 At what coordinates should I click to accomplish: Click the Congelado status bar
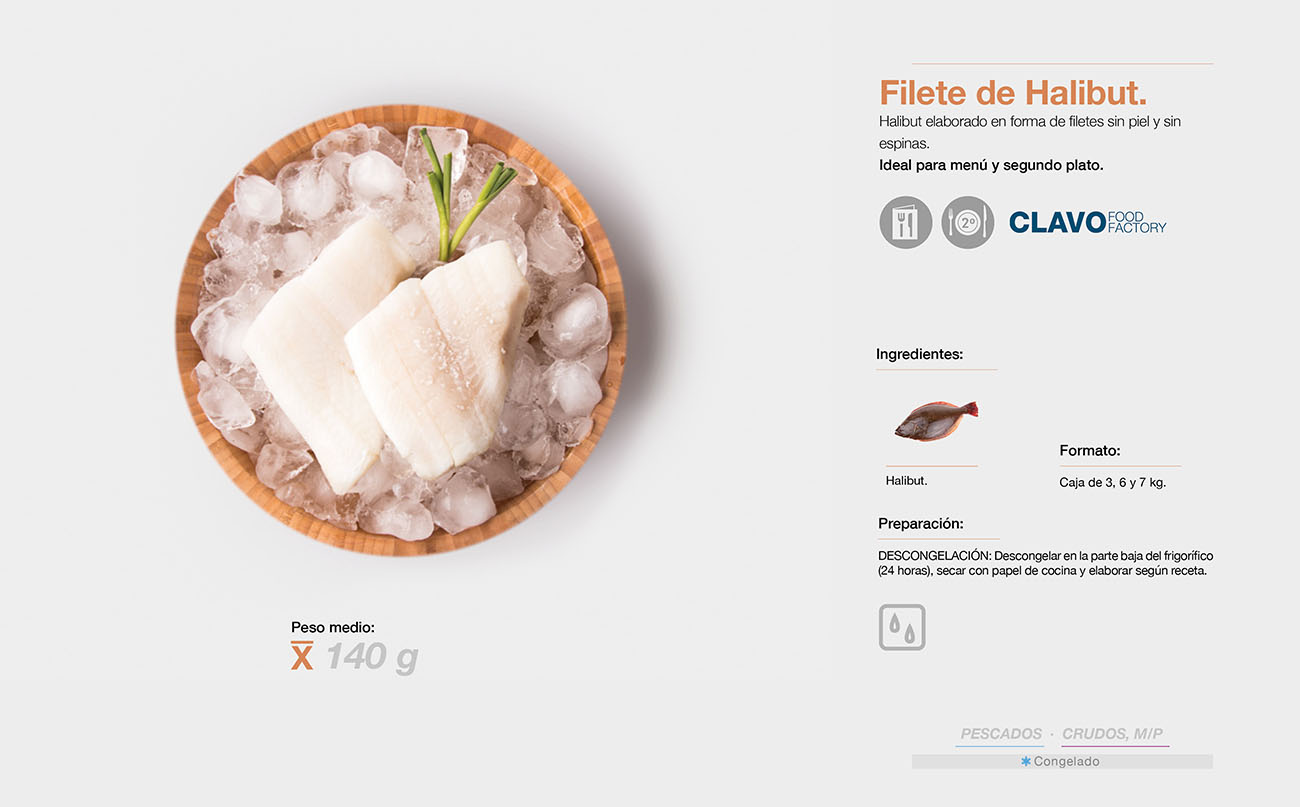click(x=1062, y=762)
